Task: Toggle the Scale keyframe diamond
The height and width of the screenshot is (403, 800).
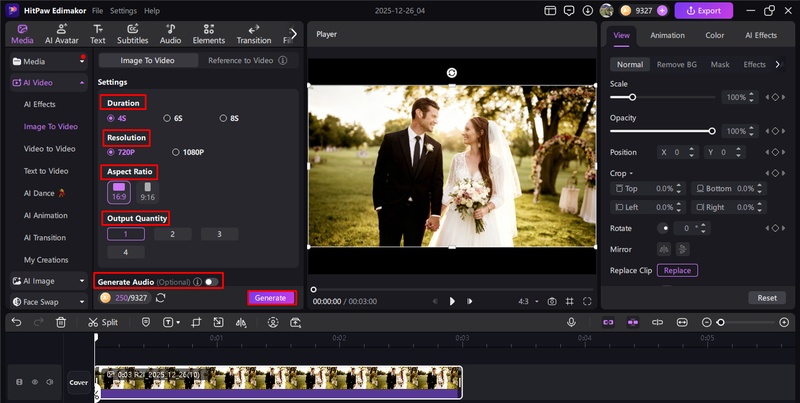Action: point(775,97)
